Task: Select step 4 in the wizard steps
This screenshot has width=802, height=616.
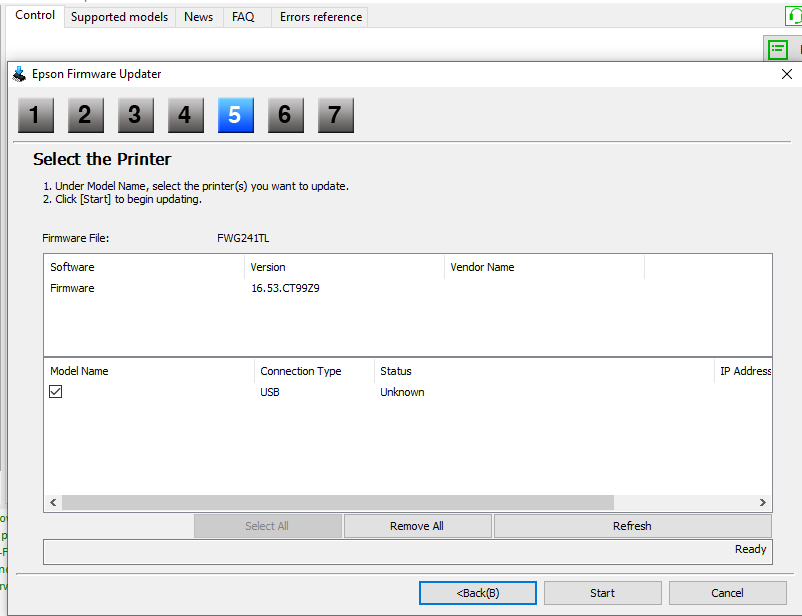Action: (x=186, y=115)
